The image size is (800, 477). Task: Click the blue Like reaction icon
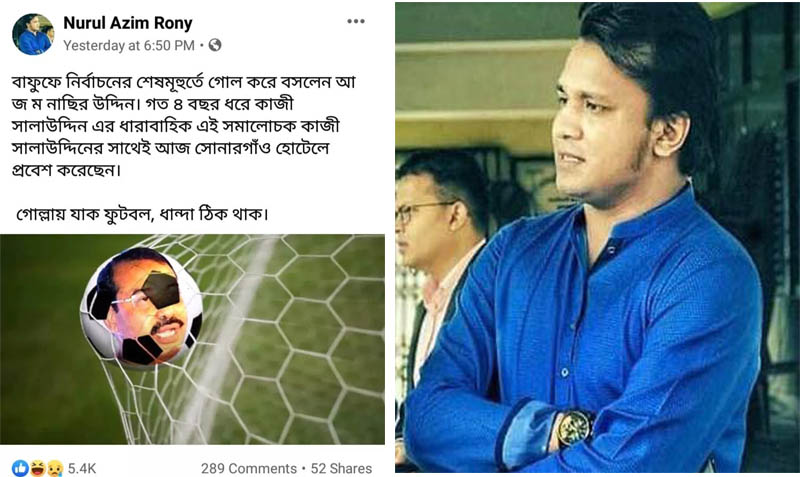(20, 468)
